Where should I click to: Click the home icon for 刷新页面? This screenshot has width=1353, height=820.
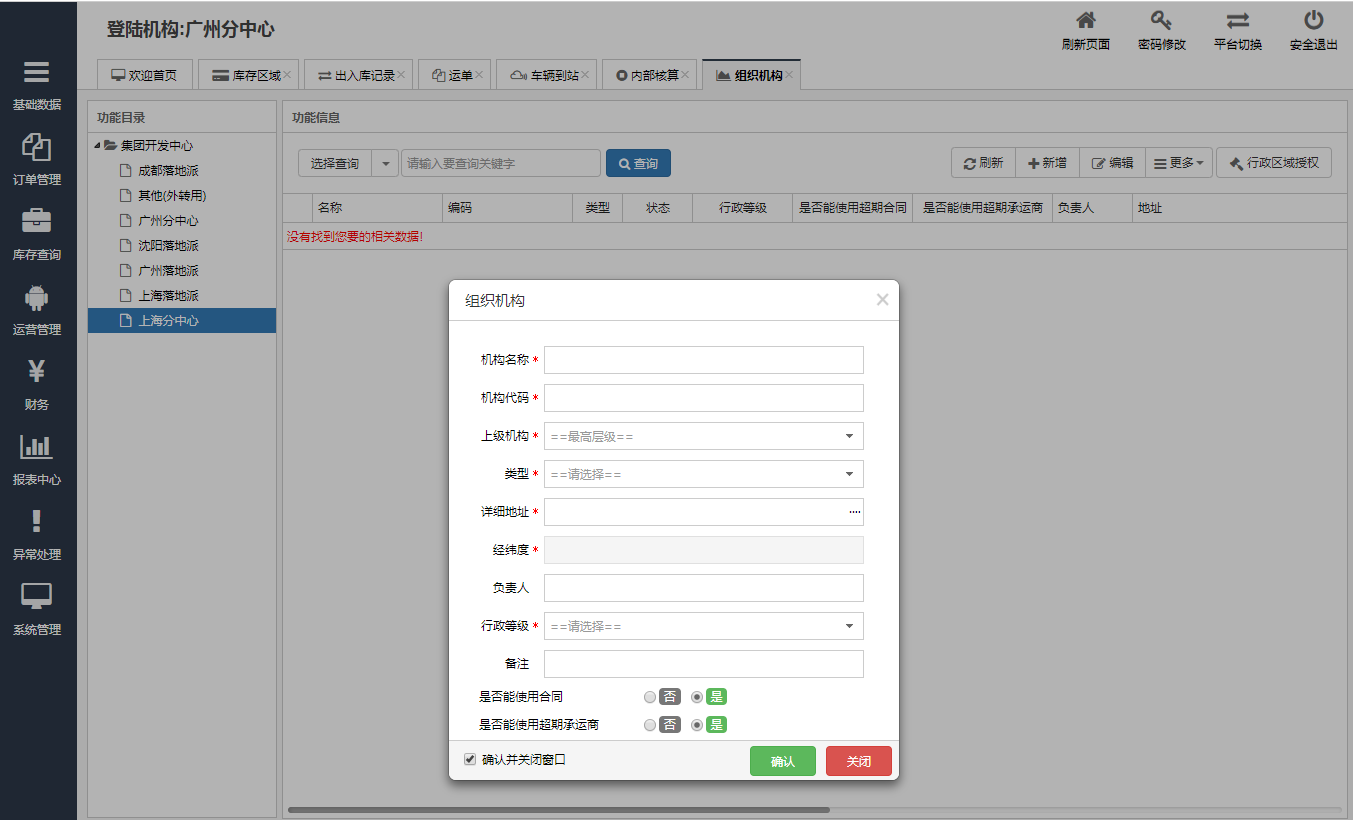(x=1085, y=21)
